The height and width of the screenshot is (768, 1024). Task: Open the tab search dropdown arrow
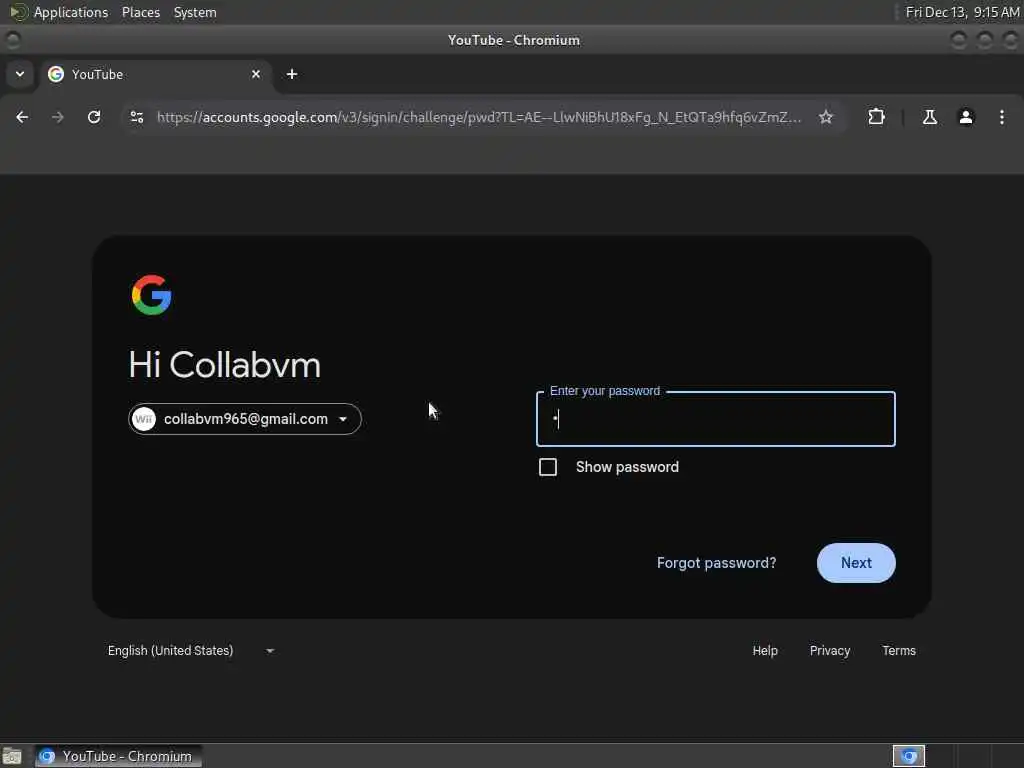pos(20,74)
